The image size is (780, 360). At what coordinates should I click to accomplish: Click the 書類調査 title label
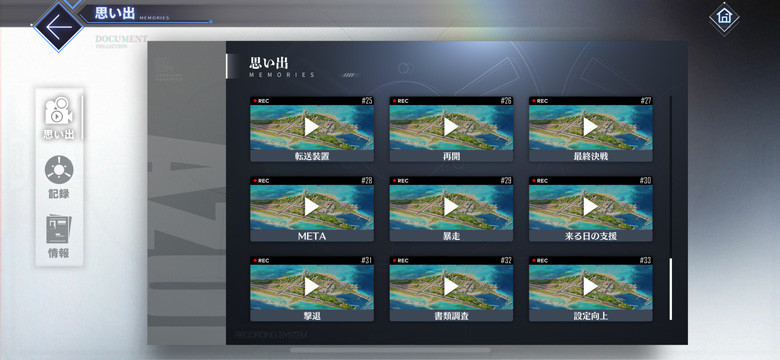(x=451, y=316)
